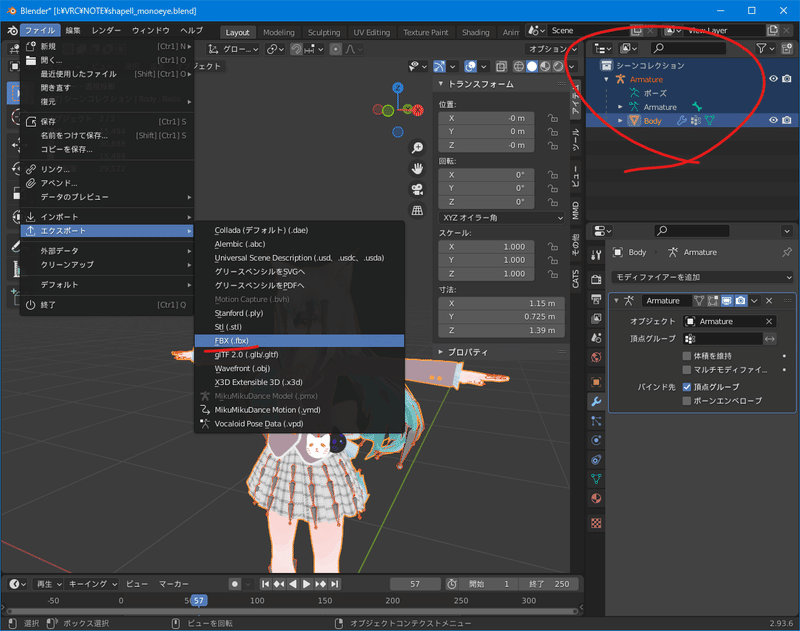Open the Scene properties tab icon
Image resolution: width=800 pixels, height=631 pixels.
596,338
